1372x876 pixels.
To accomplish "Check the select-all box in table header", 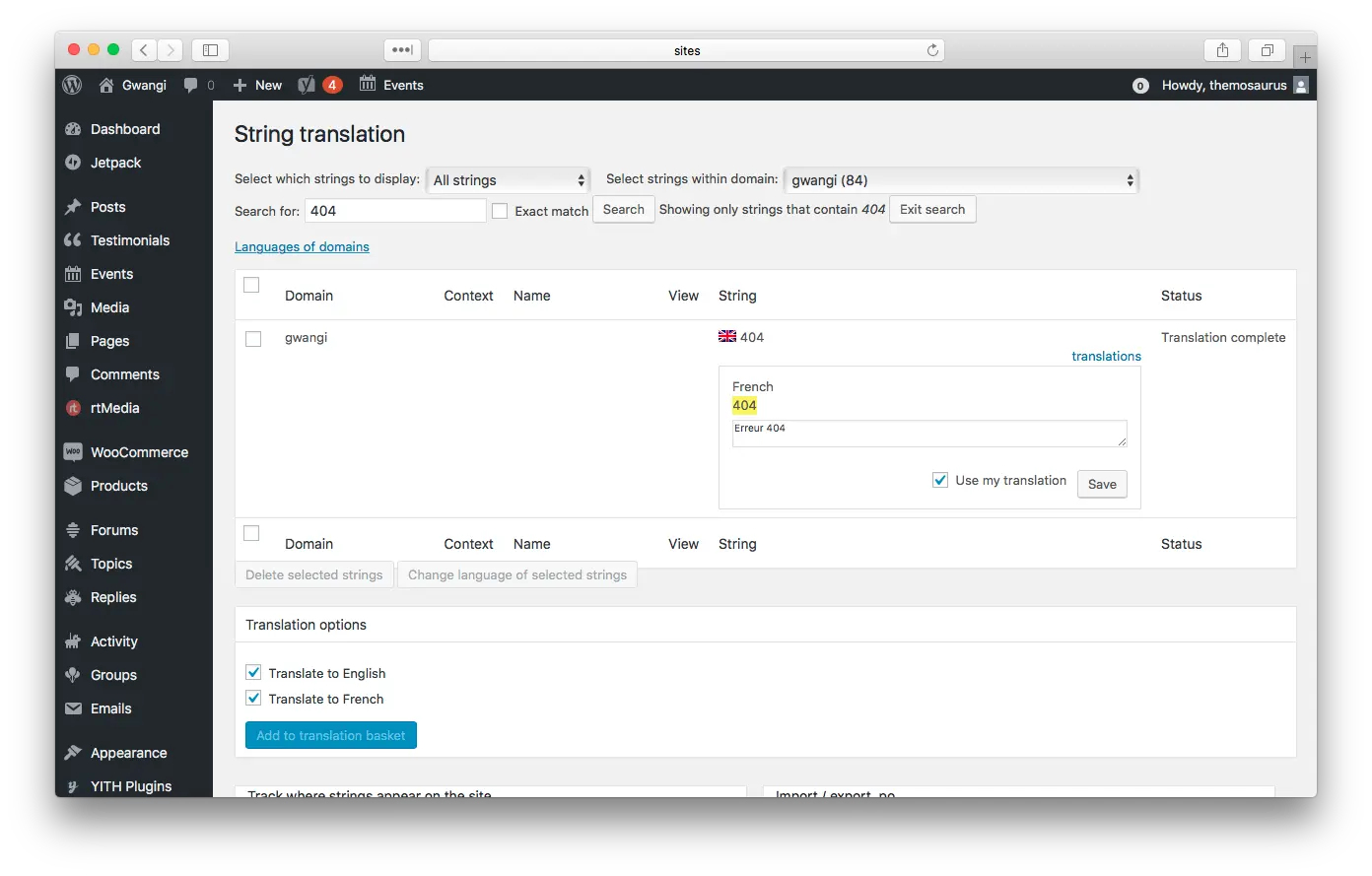I will 251,285.
